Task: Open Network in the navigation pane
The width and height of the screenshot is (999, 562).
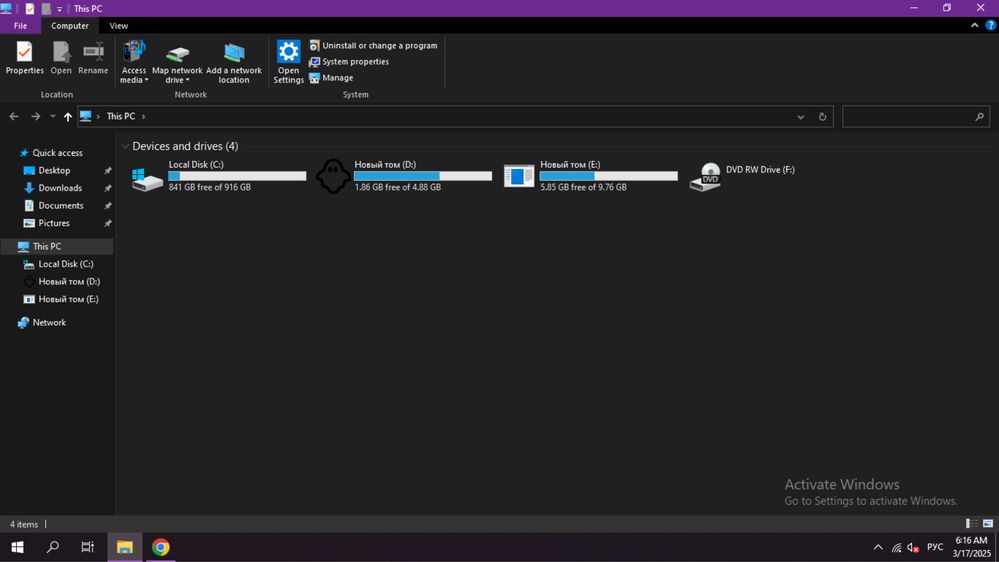Action: click(x=49, y=323)
